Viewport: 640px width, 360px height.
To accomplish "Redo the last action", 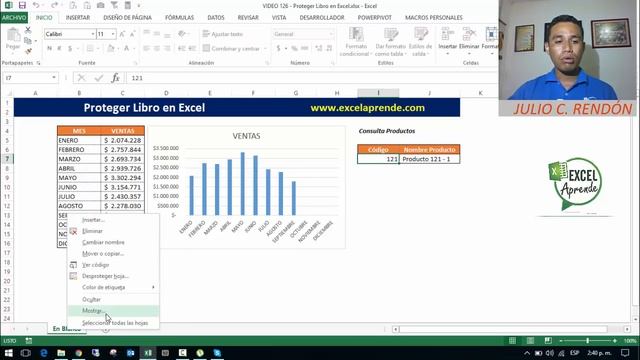I will [54, 5].
